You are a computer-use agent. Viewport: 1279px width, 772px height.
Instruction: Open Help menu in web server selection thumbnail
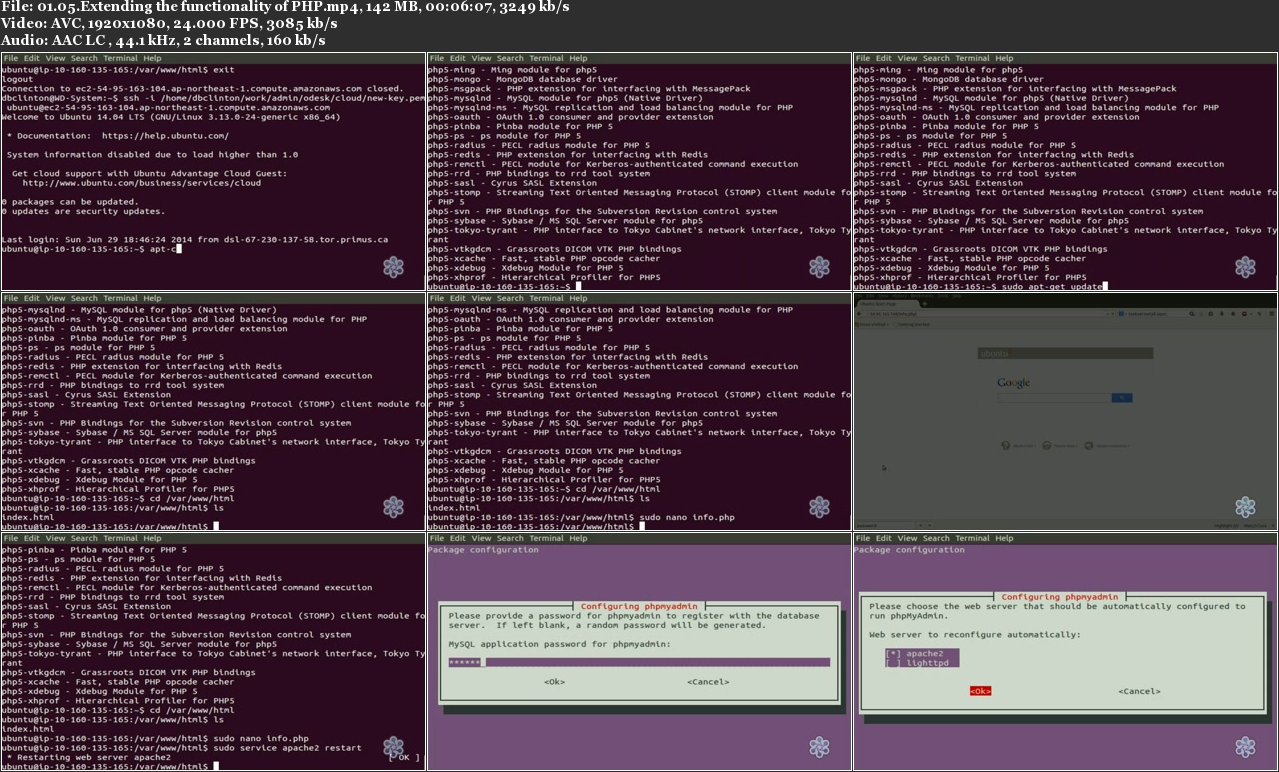pyautogui.click(x=1003, y=539)
